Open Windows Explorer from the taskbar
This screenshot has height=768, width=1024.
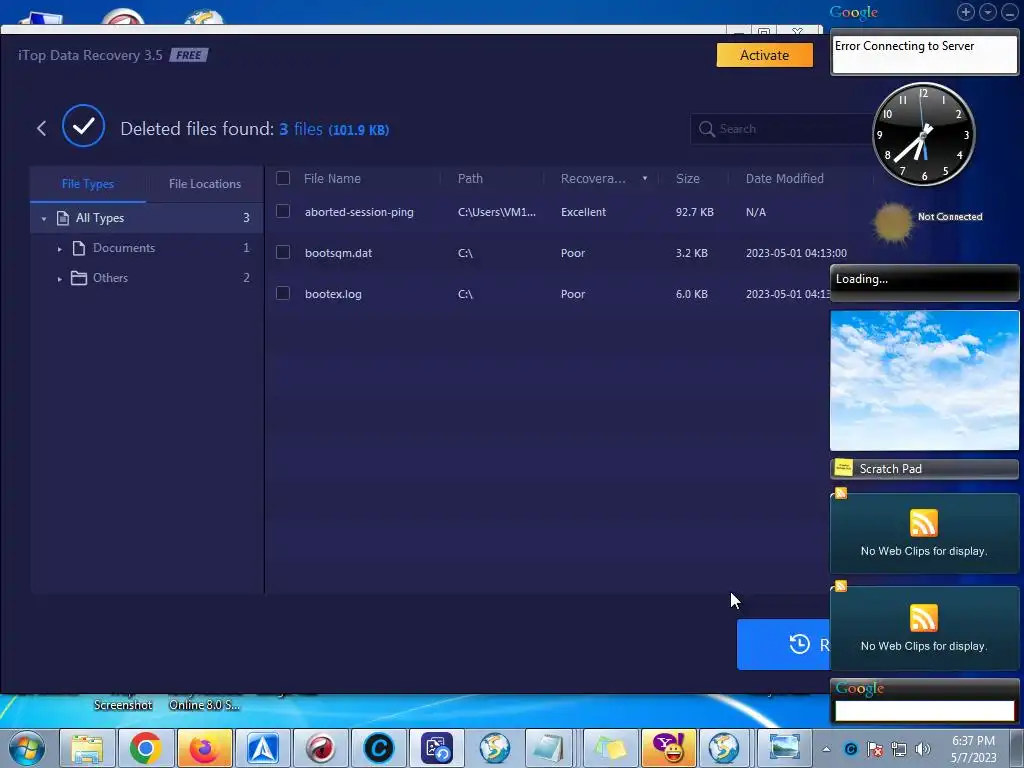tap(87, 748)
